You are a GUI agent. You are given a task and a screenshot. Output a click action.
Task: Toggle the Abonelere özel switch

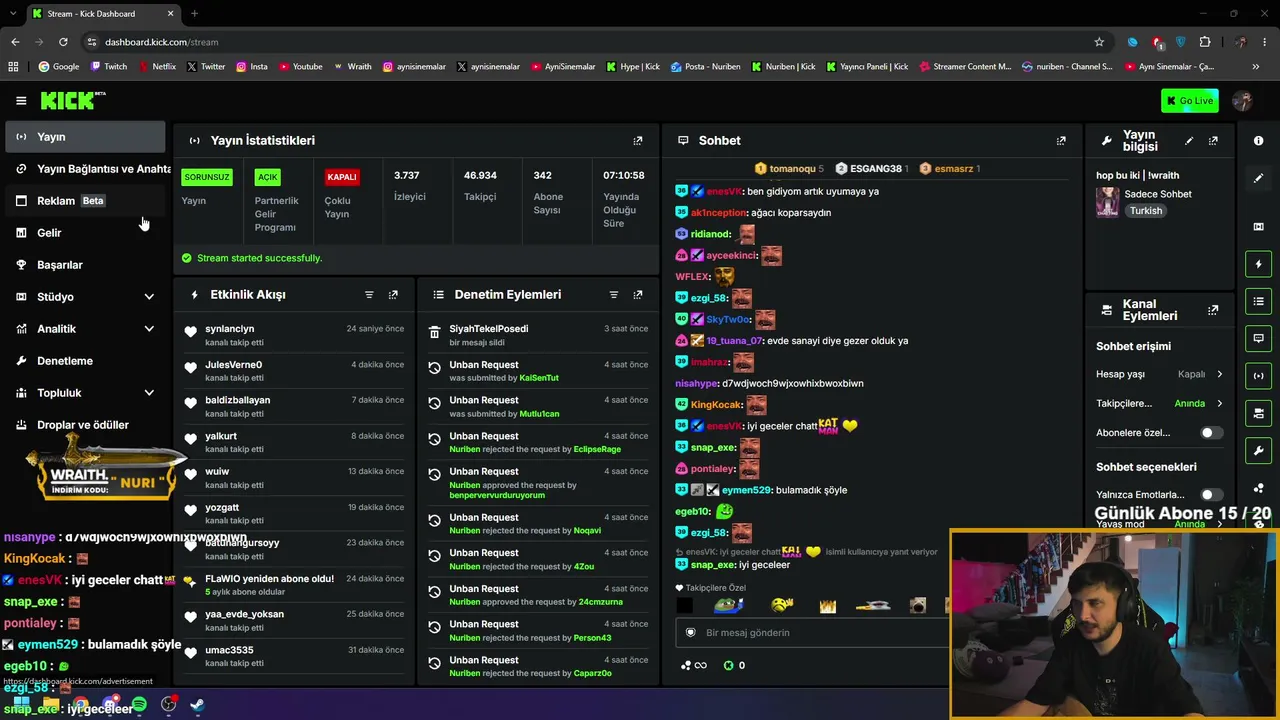[1210, 433]
